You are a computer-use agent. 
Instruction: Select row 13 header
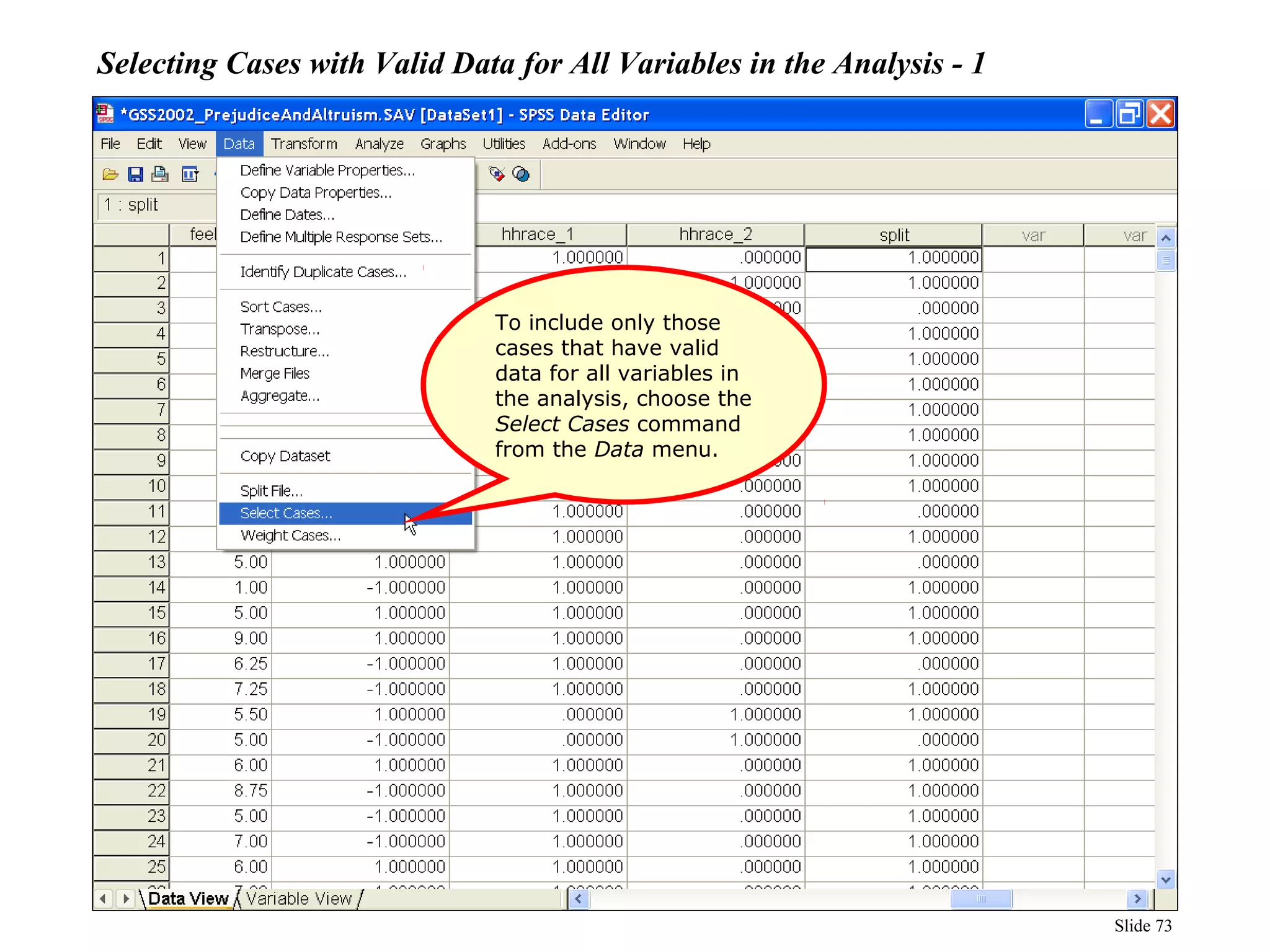pyautogui.click(x=131, y=563)
